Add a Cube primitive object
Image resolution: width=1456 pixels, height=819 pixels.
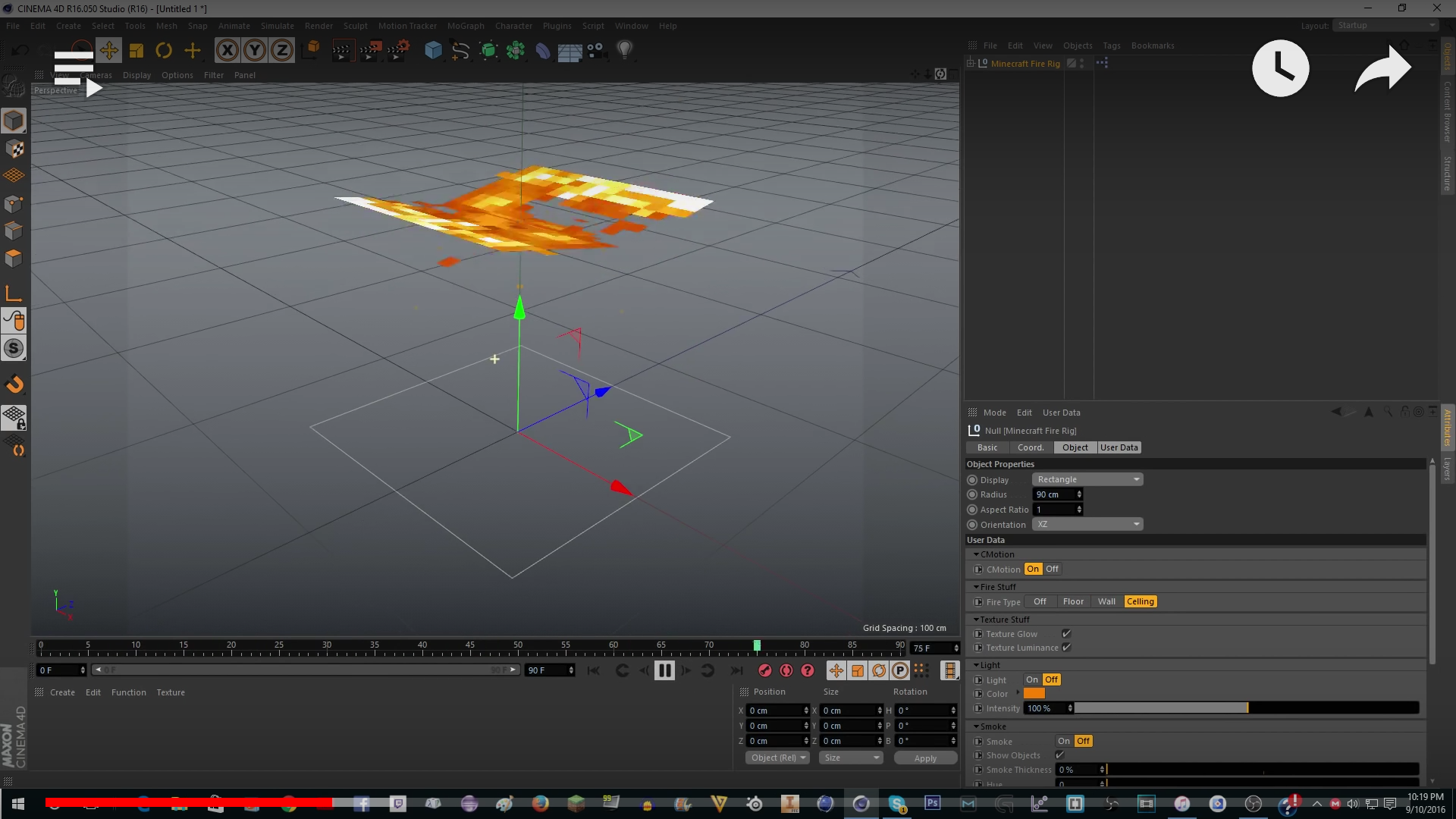tap(433, 51)
